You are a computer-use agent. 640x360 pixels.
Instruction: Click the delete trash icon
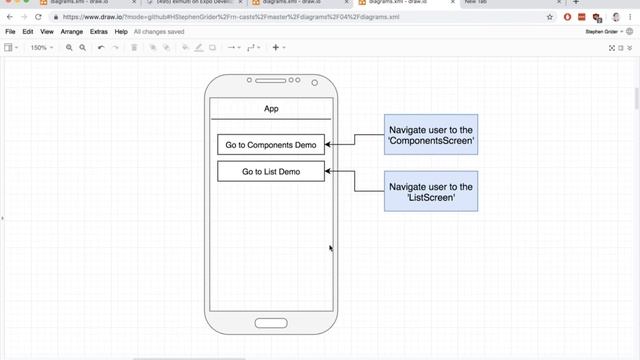pyautogui.click(x=134, y=48)
